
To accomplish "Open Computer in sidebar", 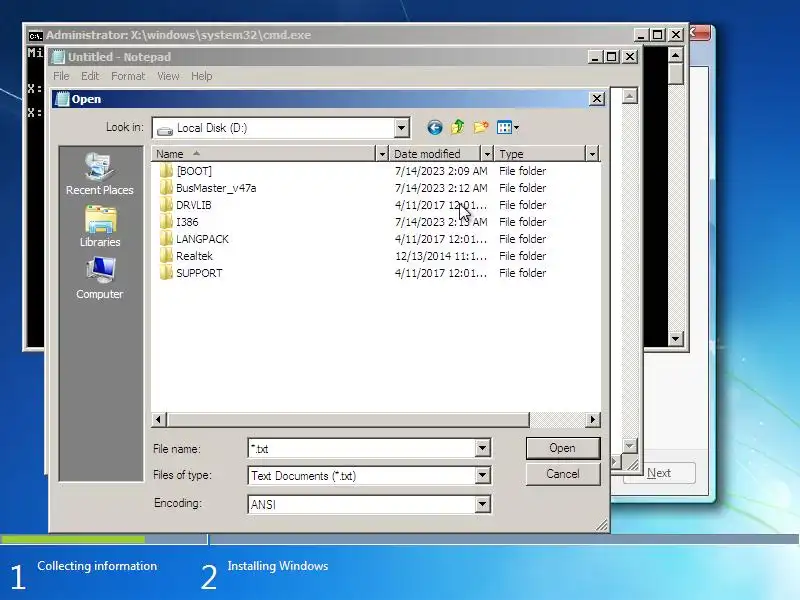I will click(99, 278).
